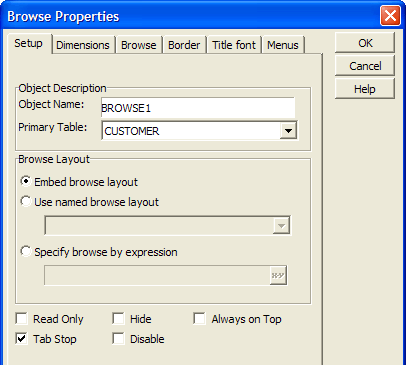Open the Dimensions tab
The width and height of the screenshot is (406, 365).
83,45
